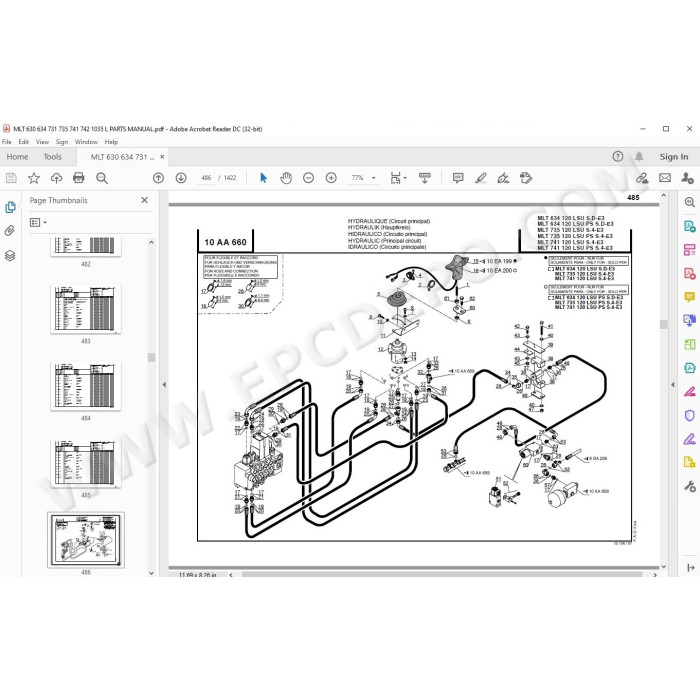Open the Page Thumbnails pane icon
700x700 pixels.
pyautogui.click(x=10, y=207)
